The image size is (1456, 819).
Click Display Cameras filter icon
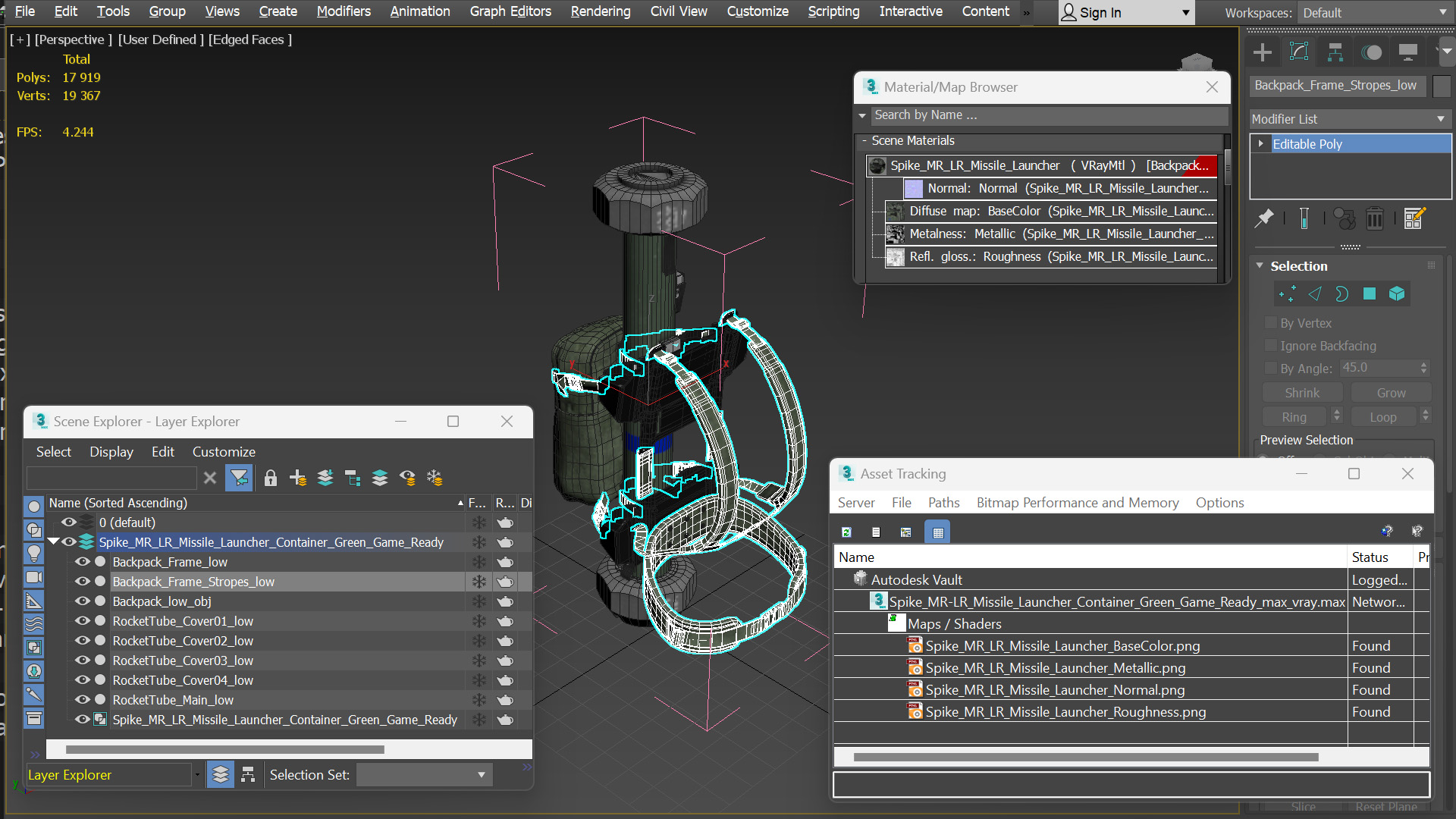34,577
